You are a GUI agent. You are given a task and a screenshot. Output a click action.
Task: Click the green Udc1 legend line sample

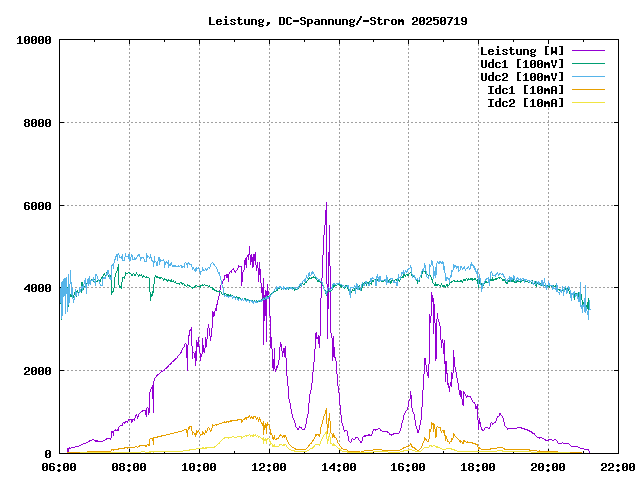[x=588, y=64]
